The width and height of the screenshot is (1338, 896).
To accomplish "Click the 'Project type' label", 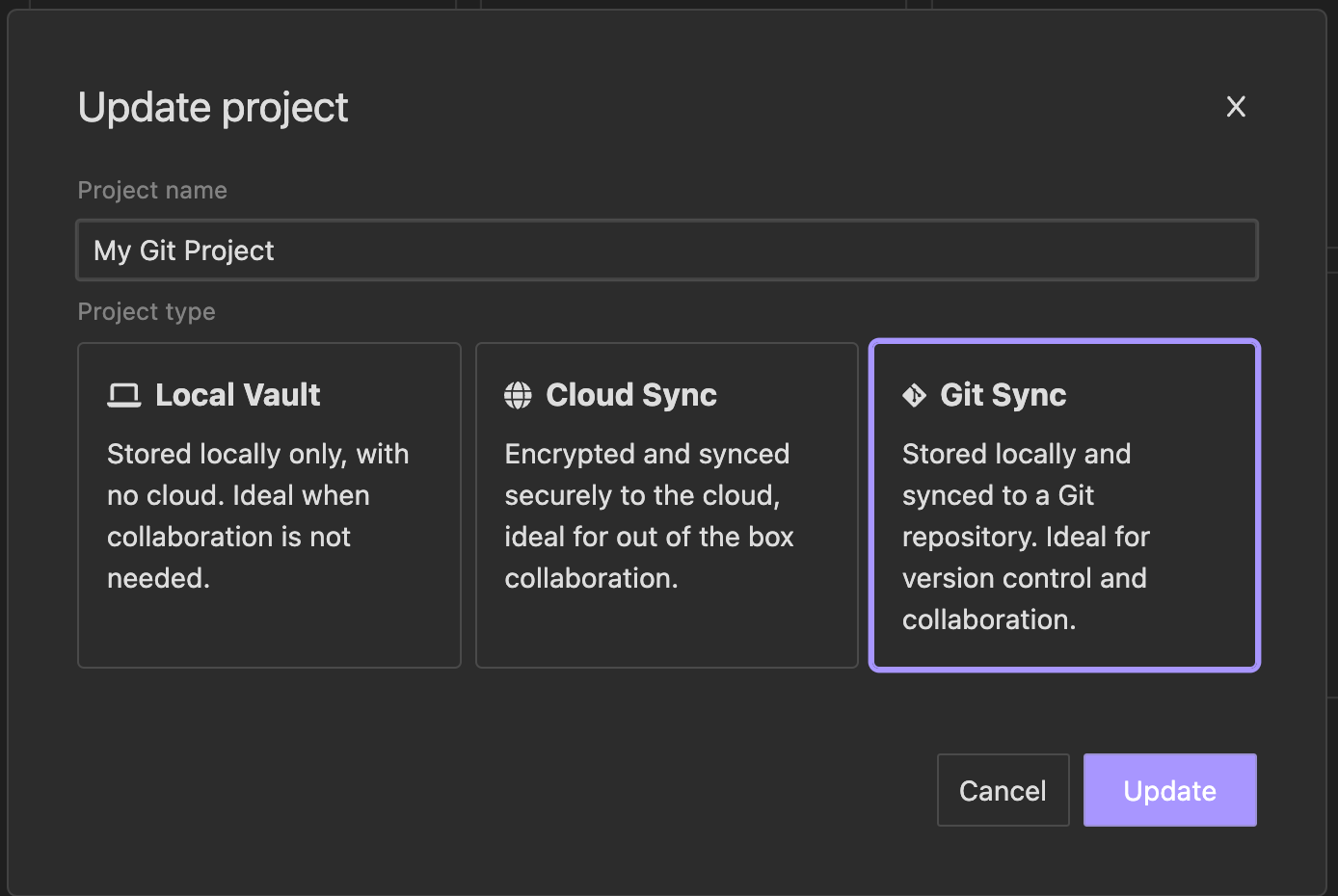I will pyautogui.click(x=147, y=312).
